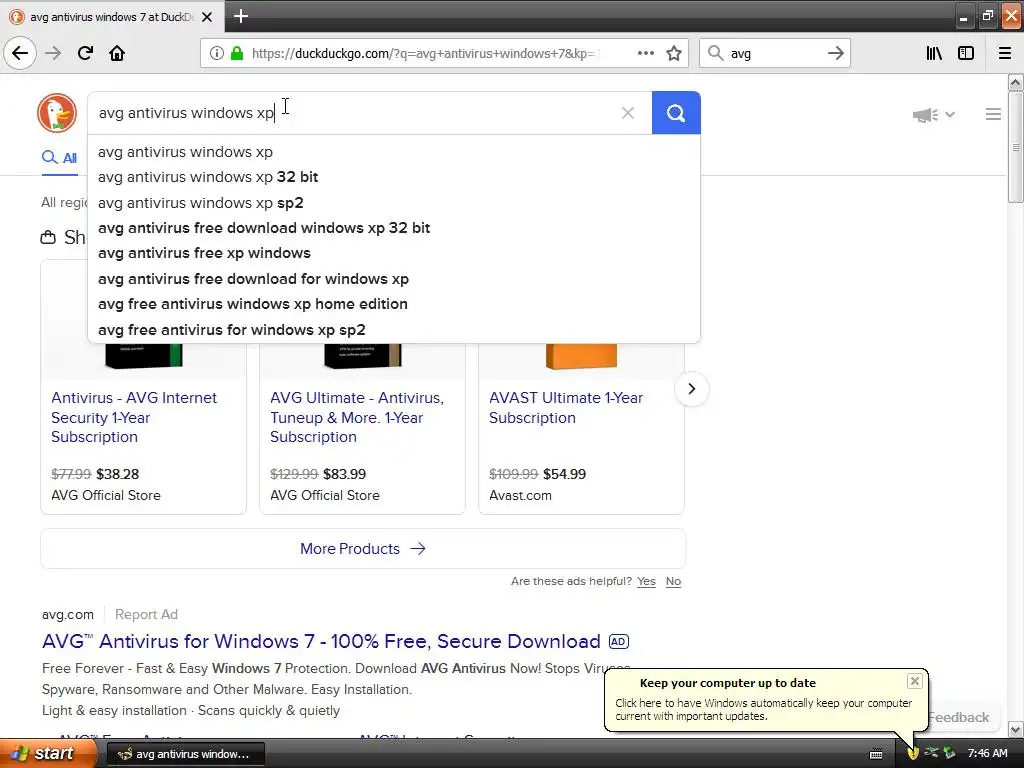Open the Library bookshelf icon
Viewport: 1024px width, 768px height.
[934, 54]
